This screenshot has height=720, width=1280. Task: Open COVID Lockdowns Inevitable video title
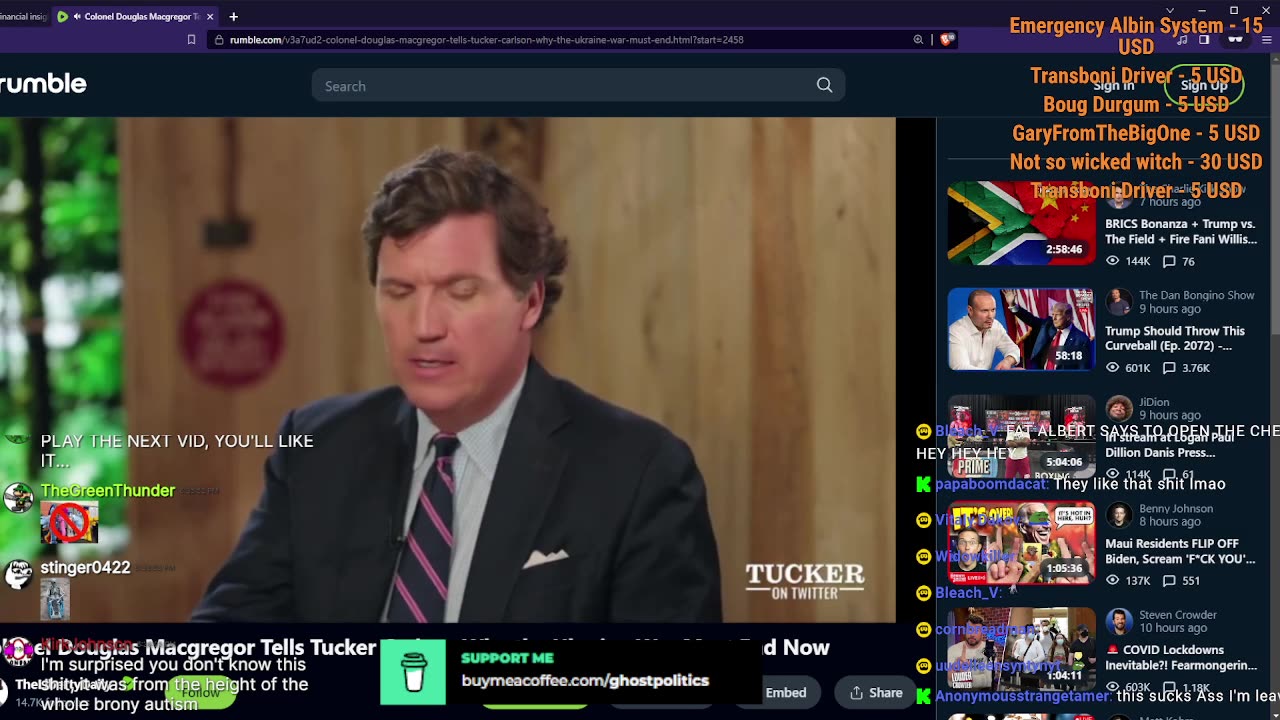coord(1181,657)
